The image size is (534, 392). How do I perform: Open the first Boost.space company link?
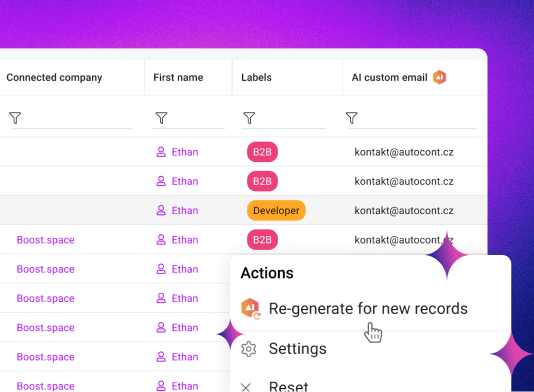(x=46, y=240)
